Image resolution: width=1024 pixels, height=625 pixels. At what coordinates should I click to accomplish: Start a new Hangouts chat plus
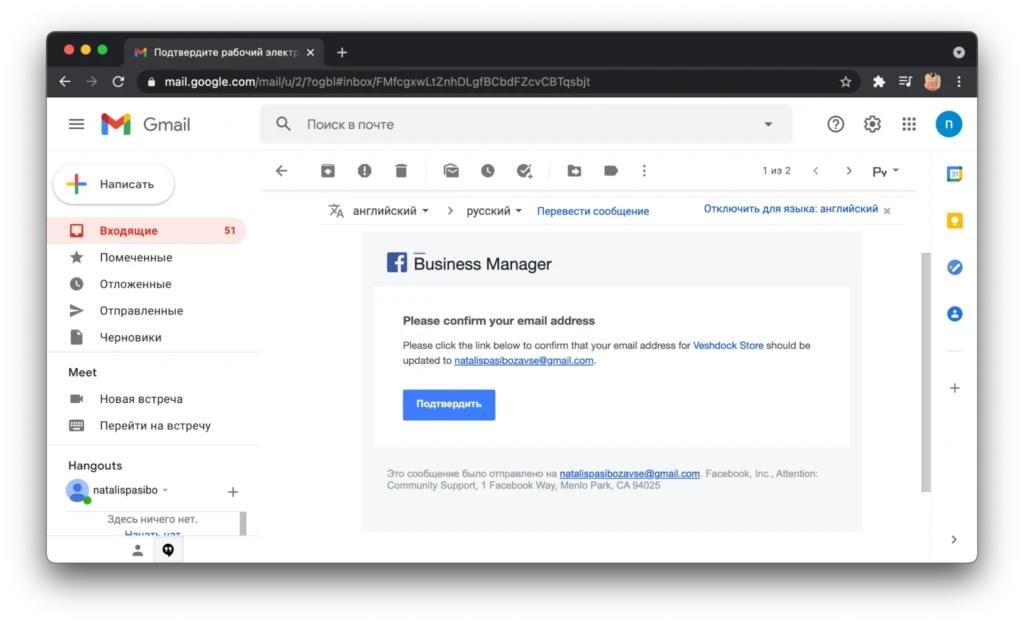[x=232, y=492]
